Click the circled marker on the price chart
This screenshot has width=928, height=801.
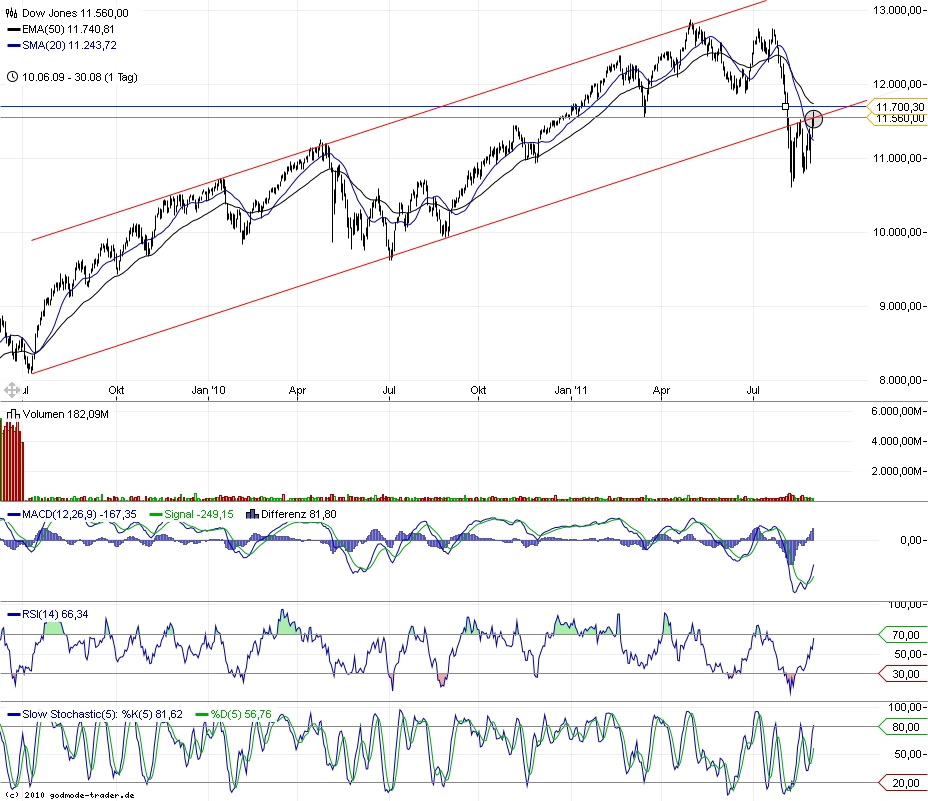[813, 118]
